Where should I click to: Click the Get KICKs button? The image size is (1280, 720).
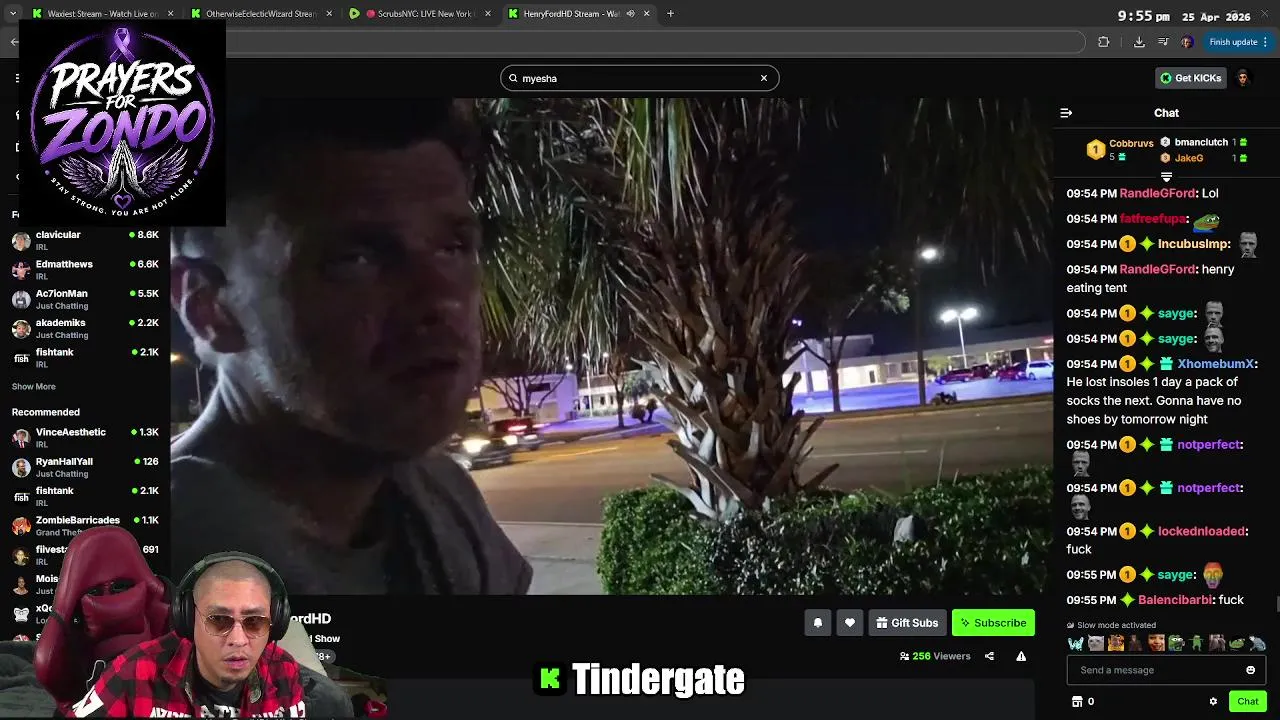pyautogui.click(x=1190, y=78)
